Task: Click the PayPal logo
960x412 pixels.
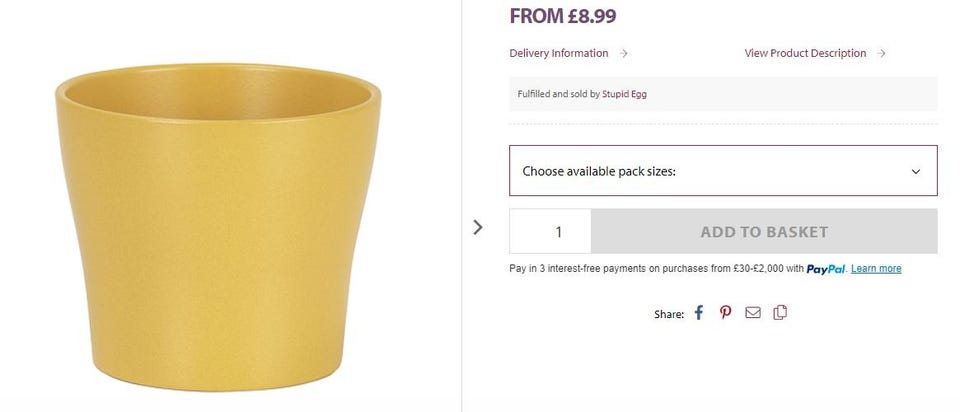Action: (826, 269)
